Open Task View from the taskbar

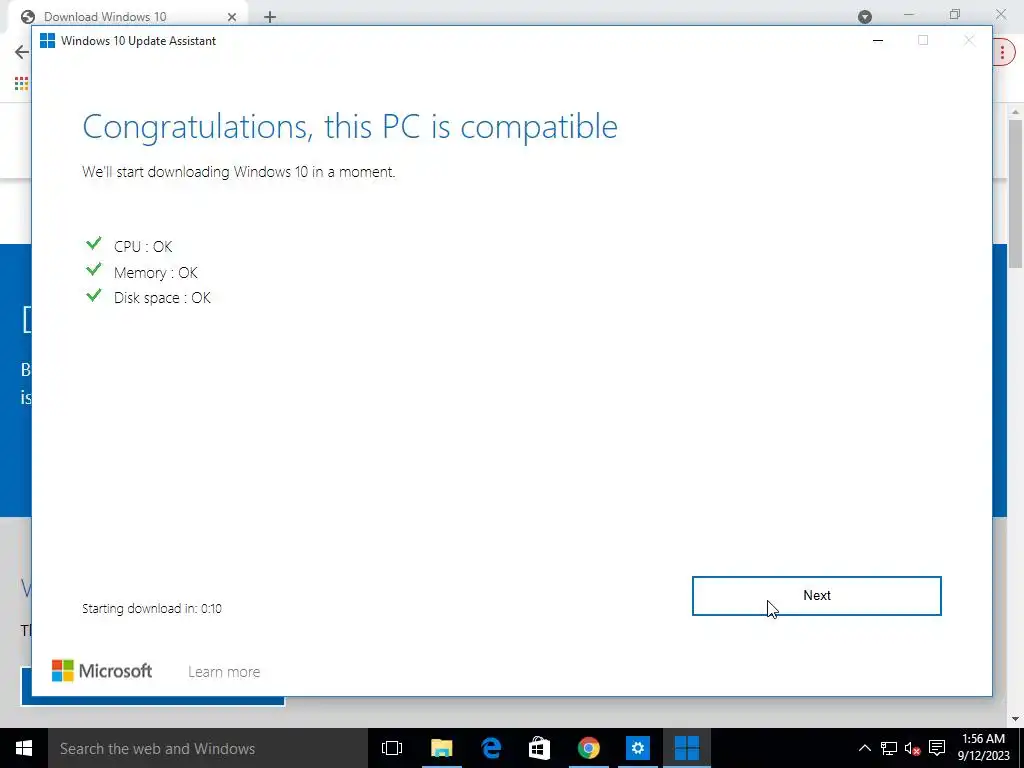(x=392, y=748)
